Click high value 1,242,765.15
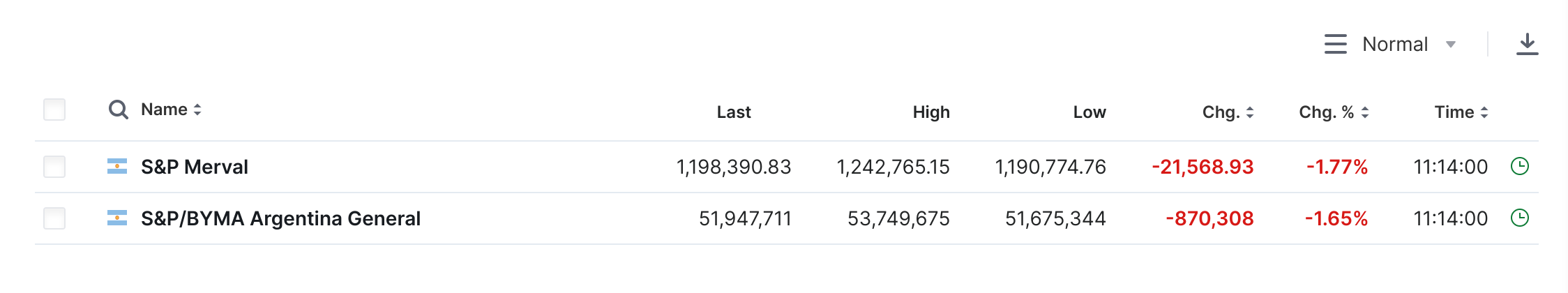 click(x=893, y=167)
